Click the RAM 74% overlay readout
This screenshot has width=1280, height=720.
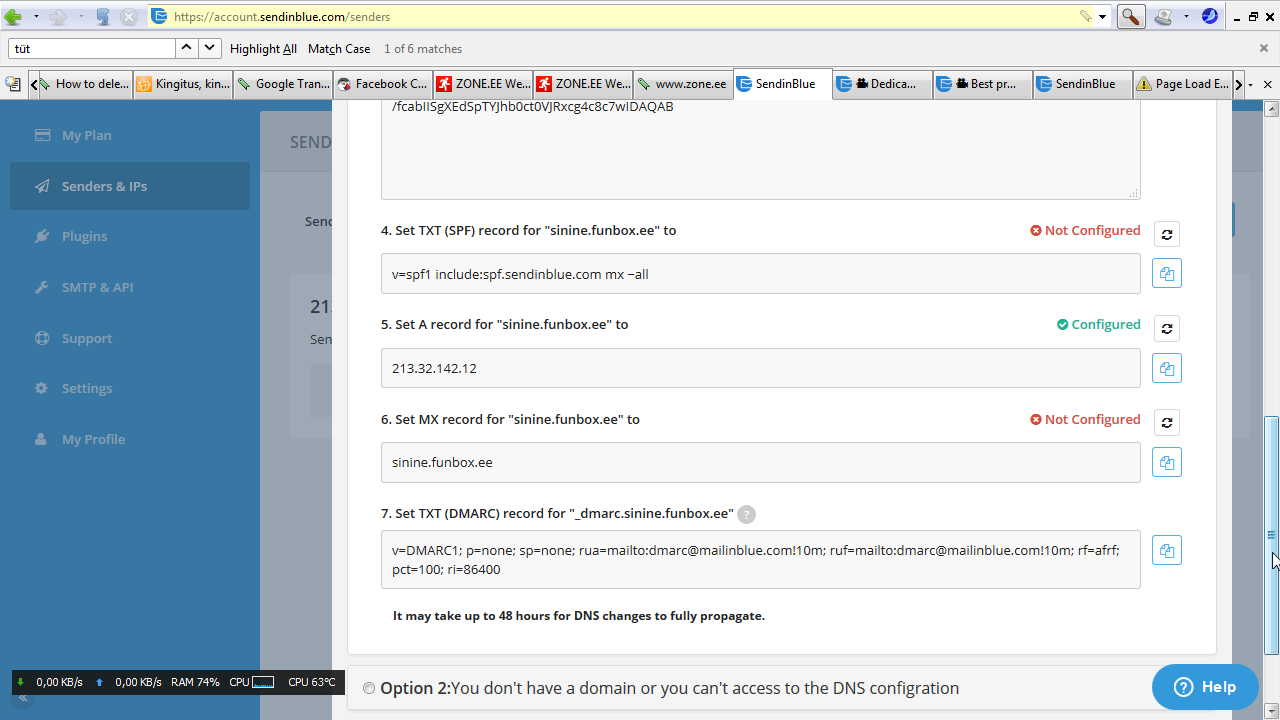click(x=195, y=682)
